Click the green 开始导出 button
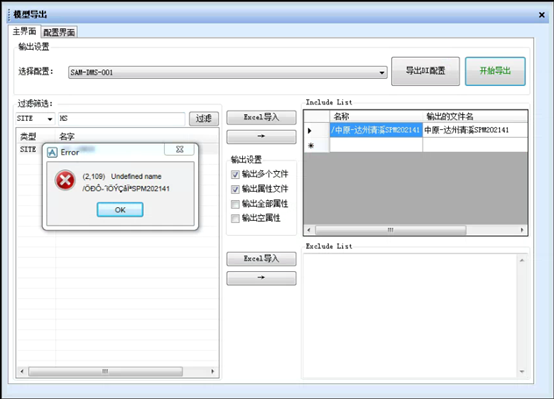The image size is (554, 399). [x=495, y=71]
